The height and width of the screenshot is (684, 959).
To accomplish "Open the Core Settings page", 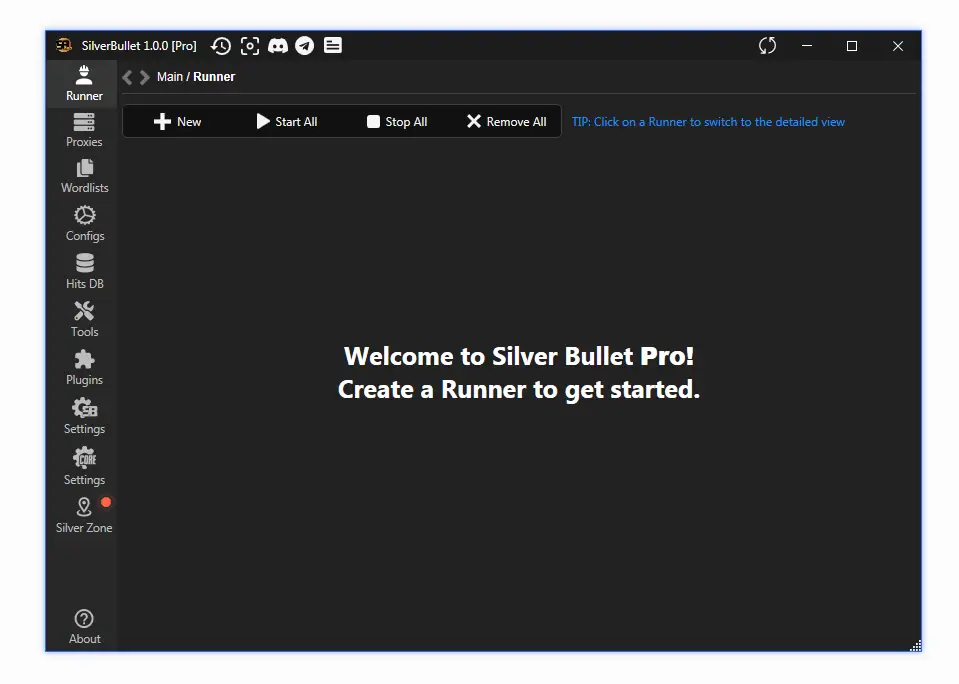I will [84, 465].
